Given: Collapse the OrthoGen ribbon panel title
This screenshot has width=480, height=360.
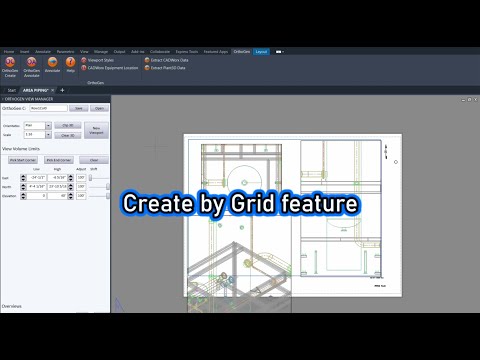Looking at the screenshot, I should coord(96,83).
